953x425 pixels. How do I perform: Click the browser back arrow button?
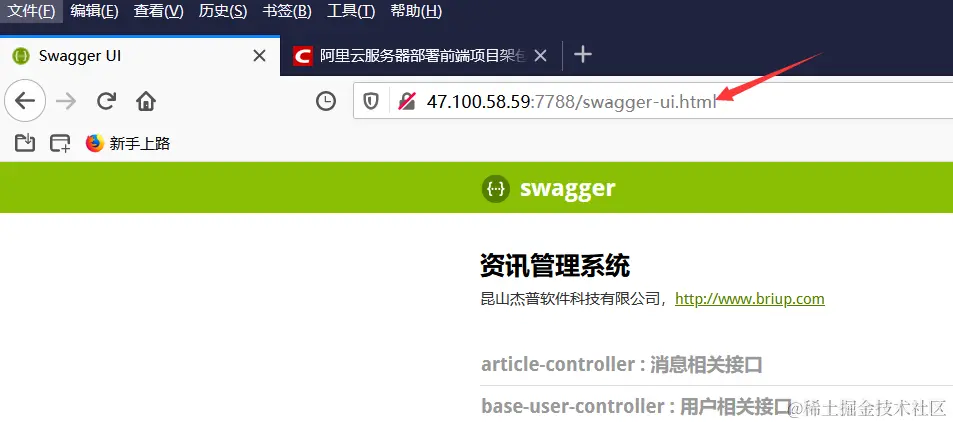[25, 101]
